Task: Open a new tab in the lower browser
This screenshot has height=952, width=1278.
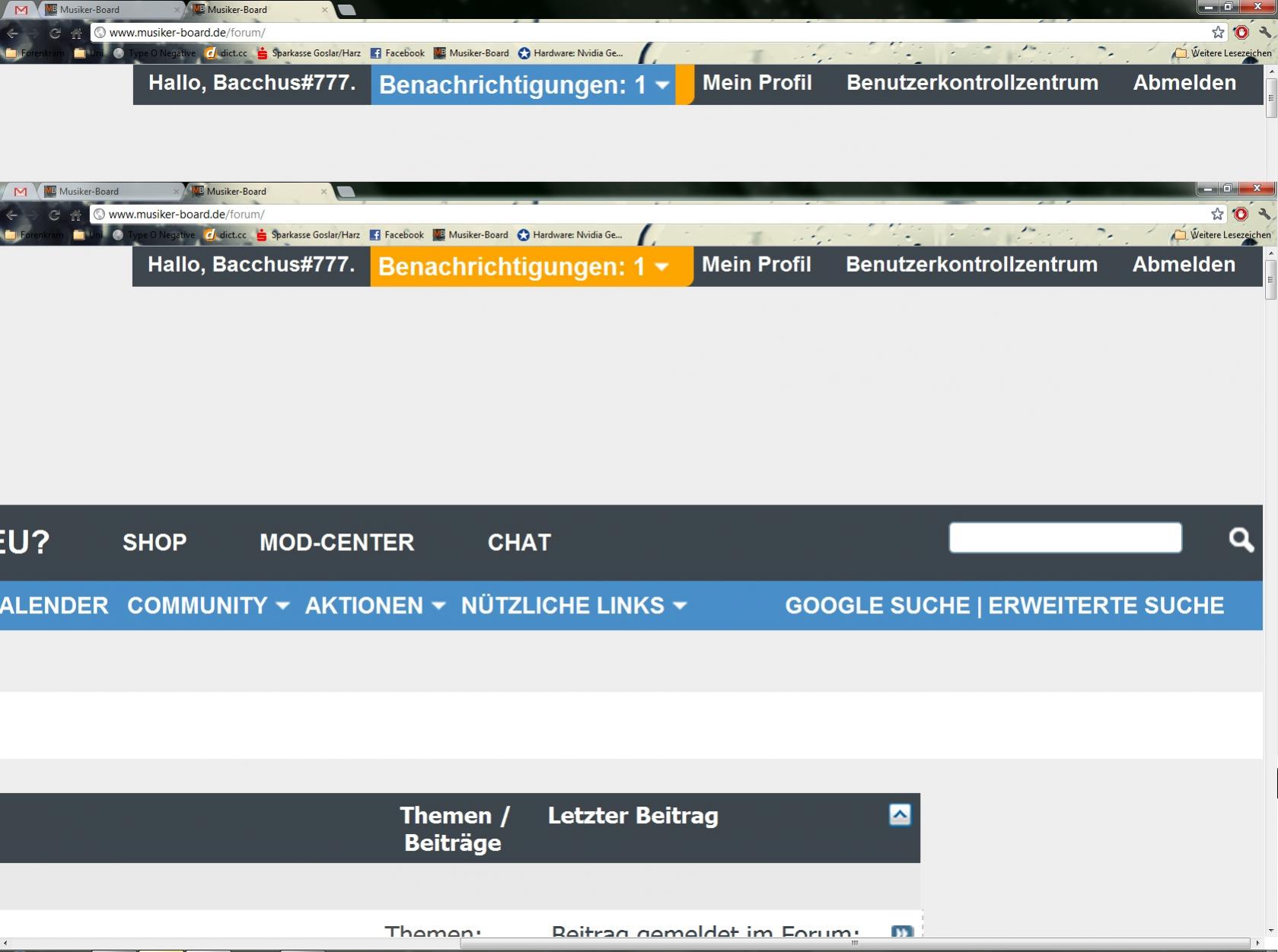Action: coord(346,192)
